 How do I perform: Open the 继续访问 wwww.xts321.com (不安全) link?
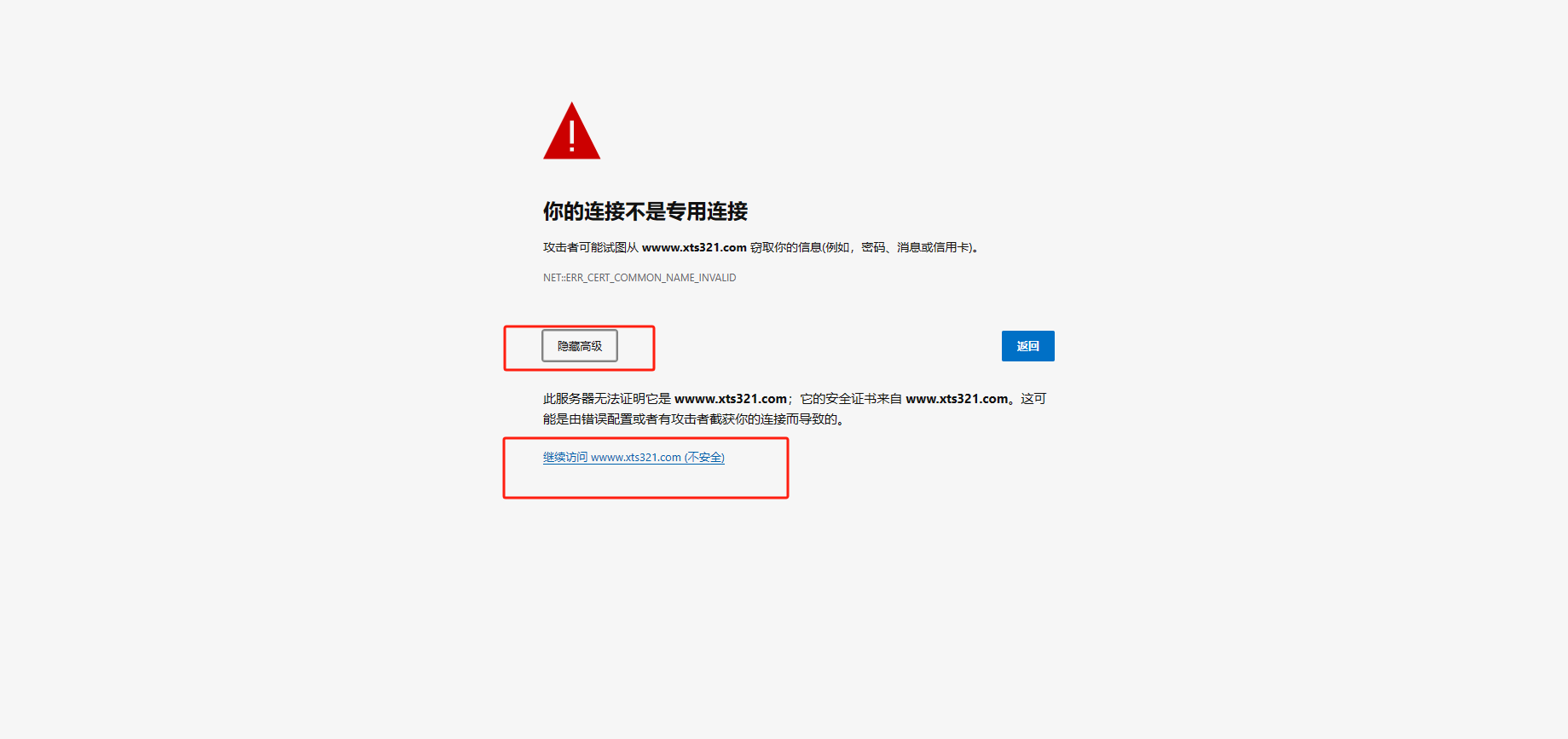(x=634, y=458)
